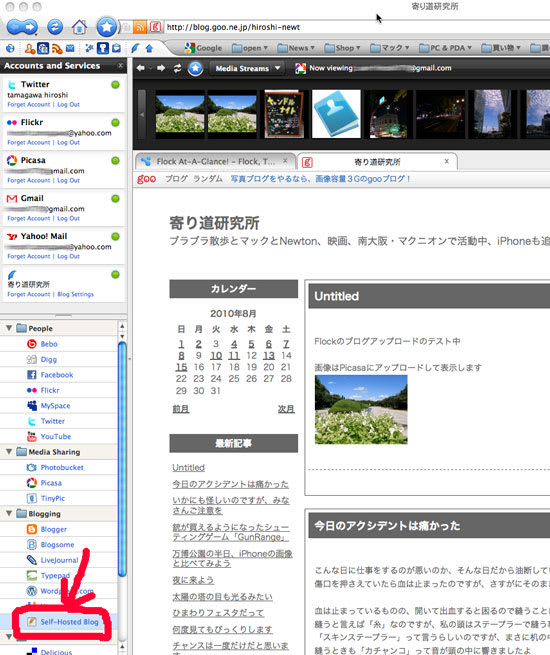Open the blue address book thumbnail
The image size is (550, 655).
(336, 114)
